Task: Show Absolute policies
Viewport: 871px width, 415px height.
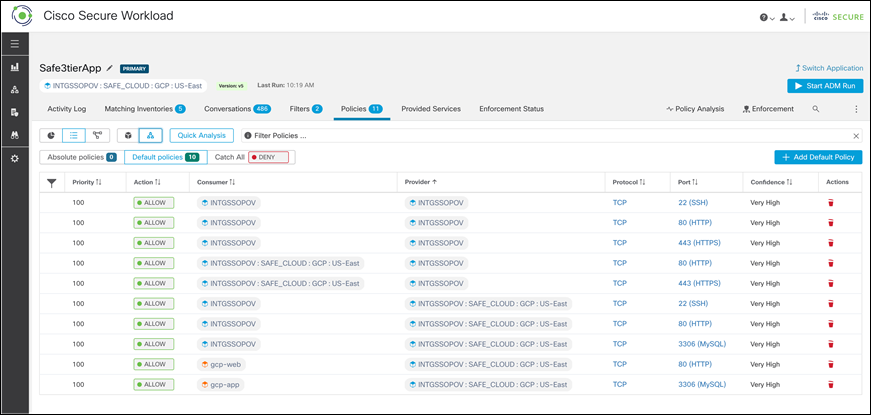Action: point(82,157)
